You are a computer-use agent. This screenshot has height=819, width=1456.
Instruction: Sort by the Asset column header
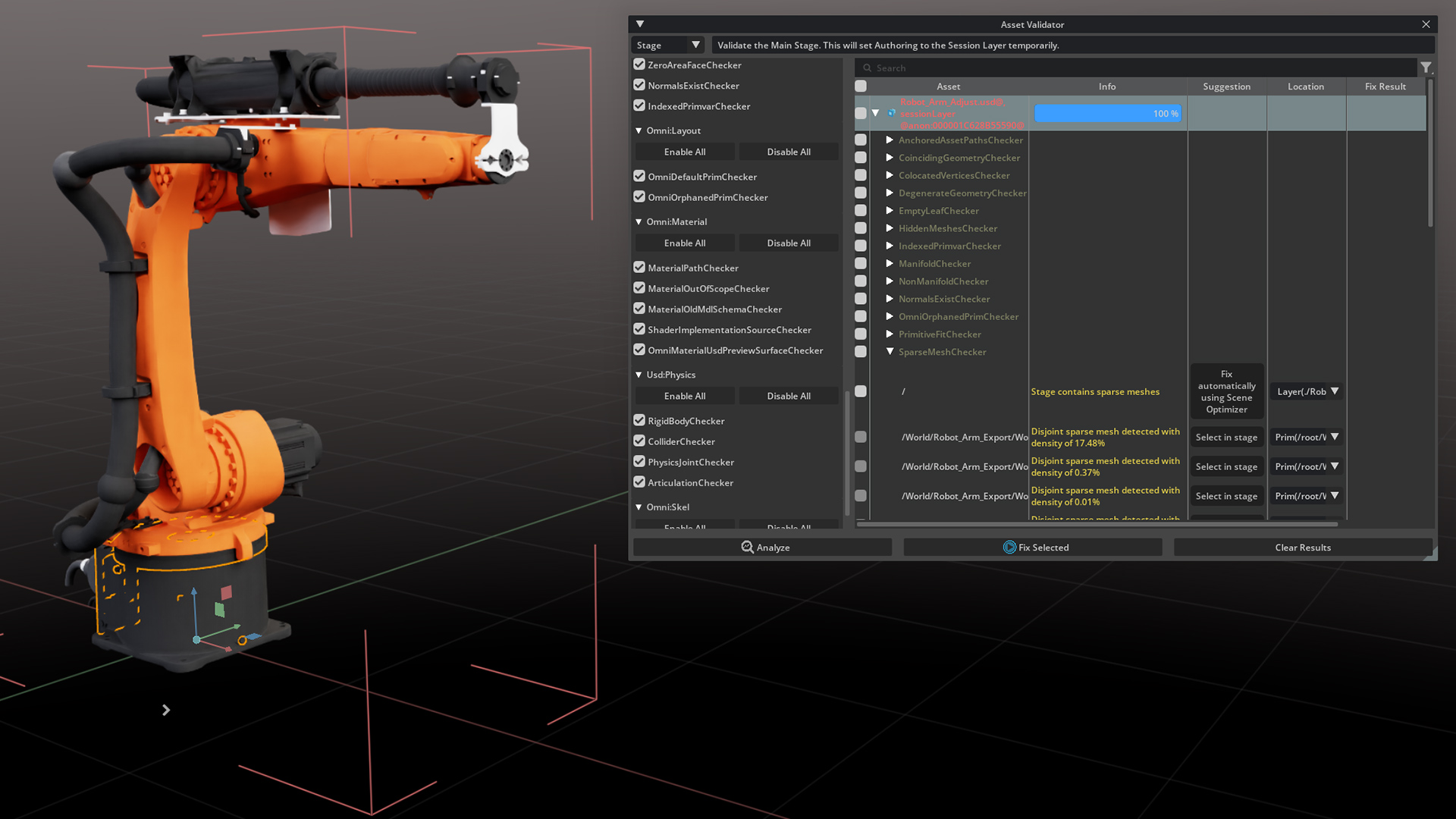[948, 86]
